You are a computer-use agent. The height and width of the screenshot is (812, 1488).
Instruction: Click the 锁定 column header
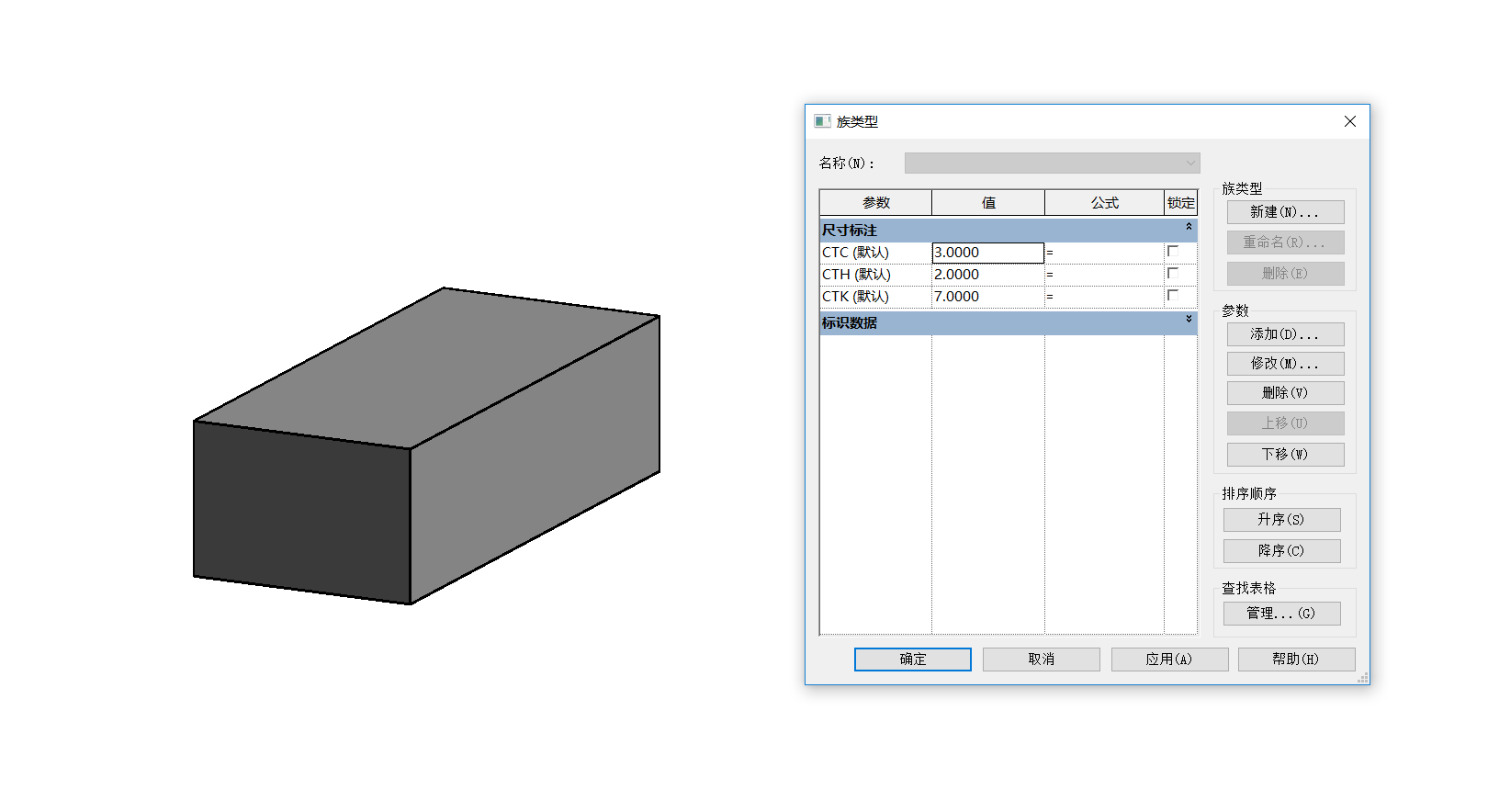point(1181,203)
